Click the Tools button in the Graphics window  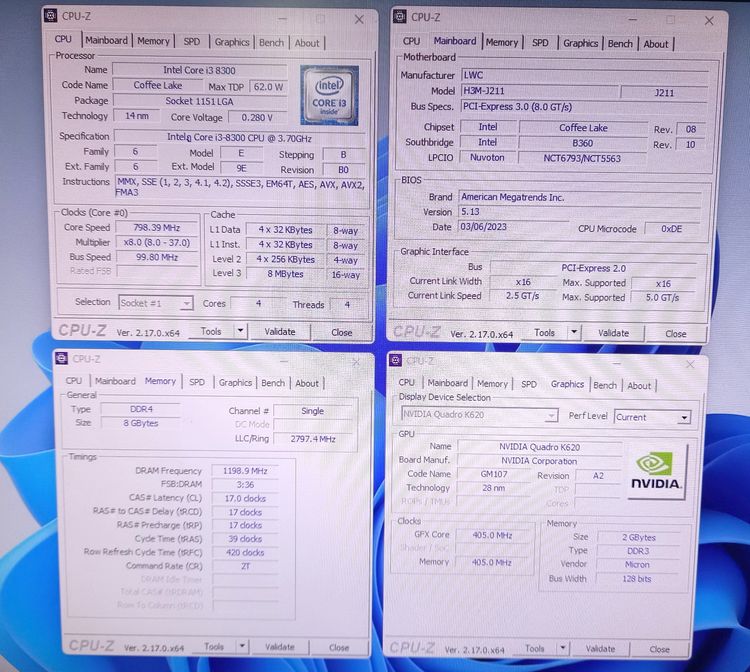point(535,649)
